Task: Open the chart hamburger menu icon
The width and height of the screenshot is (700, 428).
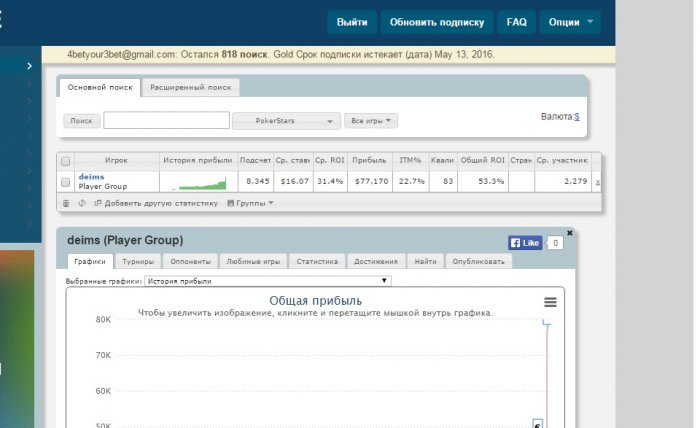Action: pyautogui.click(x=550, y=302)
